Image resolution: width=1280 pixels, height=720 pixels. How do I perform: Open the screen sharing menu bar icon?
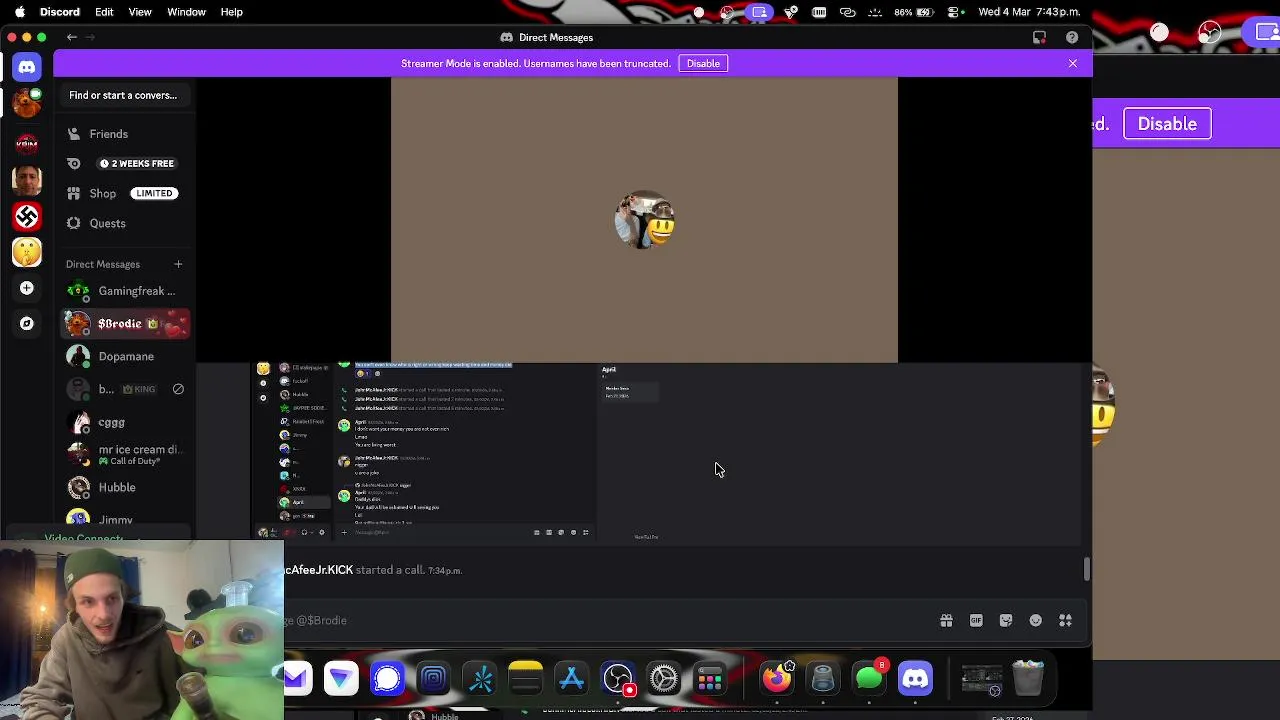(760, 12)
